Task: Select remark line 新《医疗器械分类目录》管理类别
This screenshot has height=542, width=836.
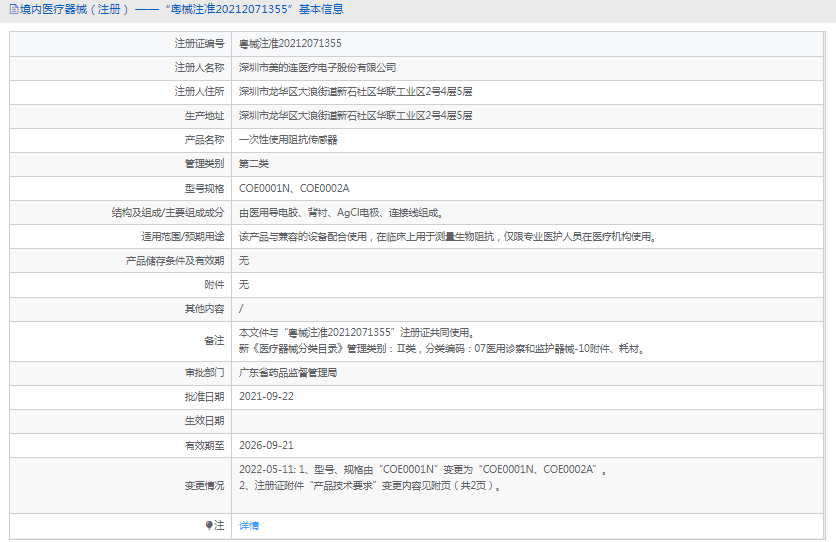Action: click(443, 349)
